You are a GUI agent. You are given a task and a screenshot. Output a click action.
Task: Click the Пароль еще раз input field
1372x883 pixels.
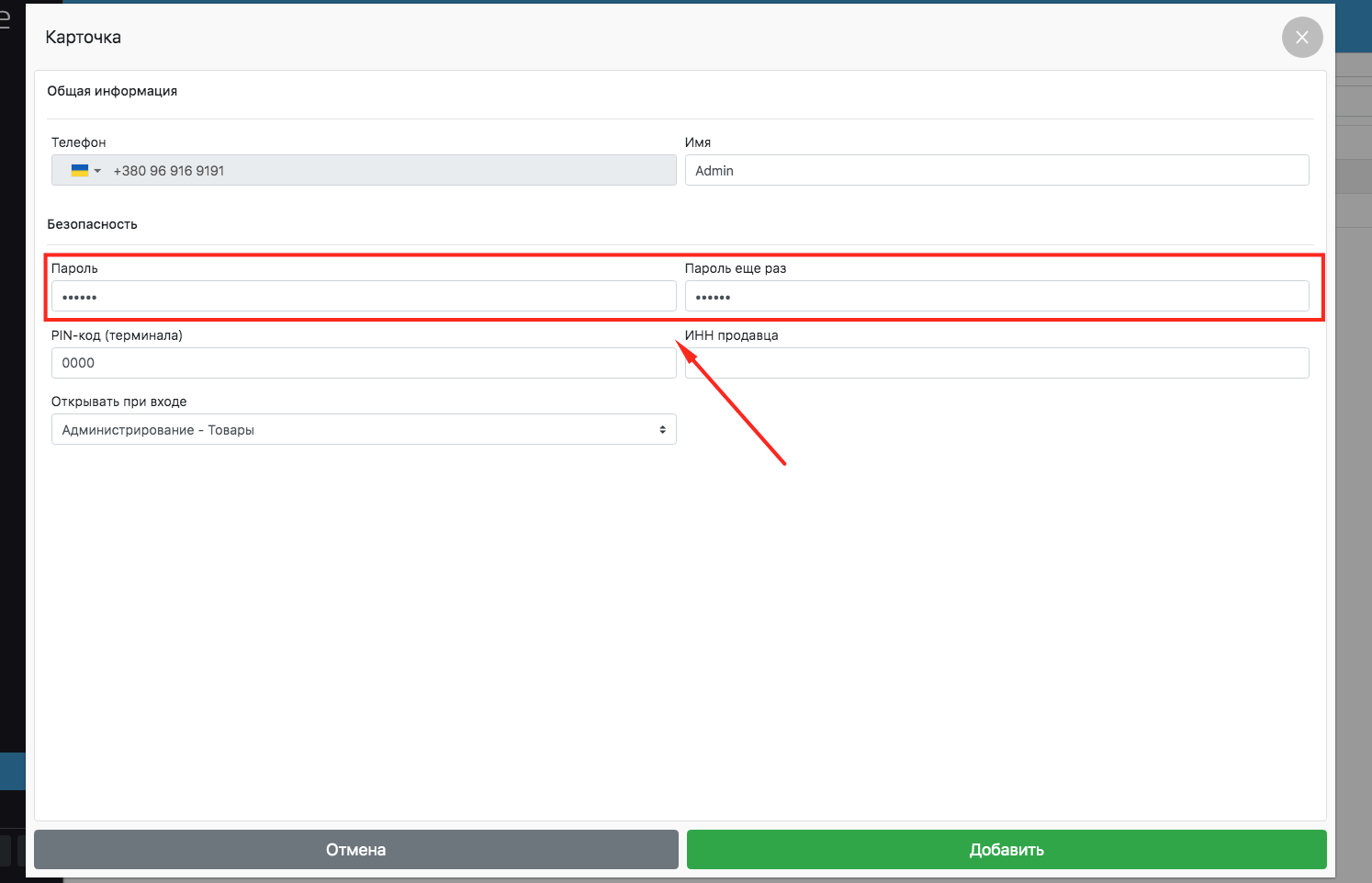point(996,297)
